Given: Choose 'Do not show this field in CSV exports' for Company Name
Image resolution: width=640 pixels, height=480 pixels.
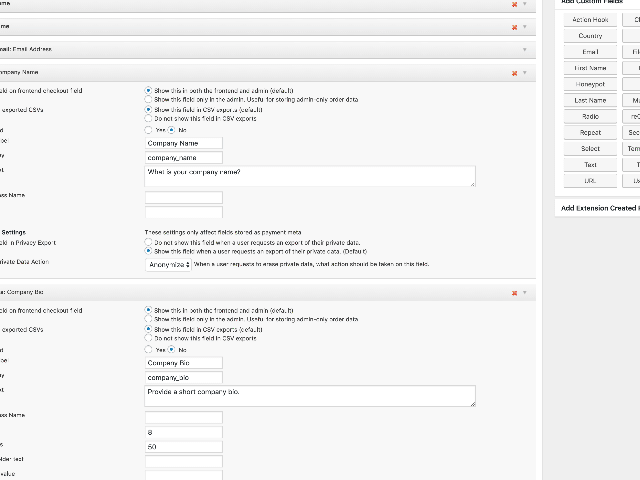Looking at the screenshot, I should [x=149, y=119].
